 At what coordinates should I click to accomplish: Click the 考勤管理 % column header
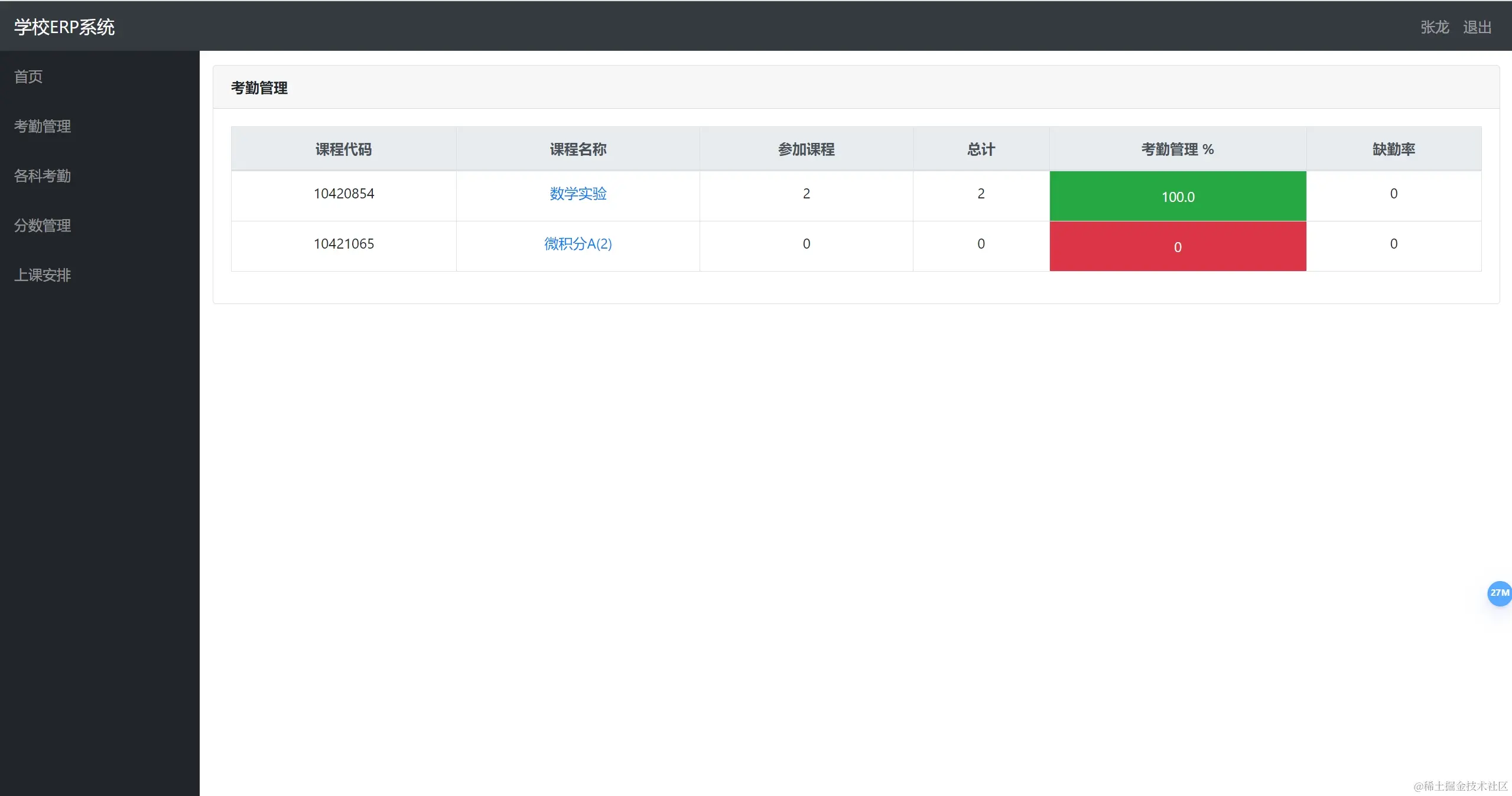pyautogui.click(x=1177, y=149)
